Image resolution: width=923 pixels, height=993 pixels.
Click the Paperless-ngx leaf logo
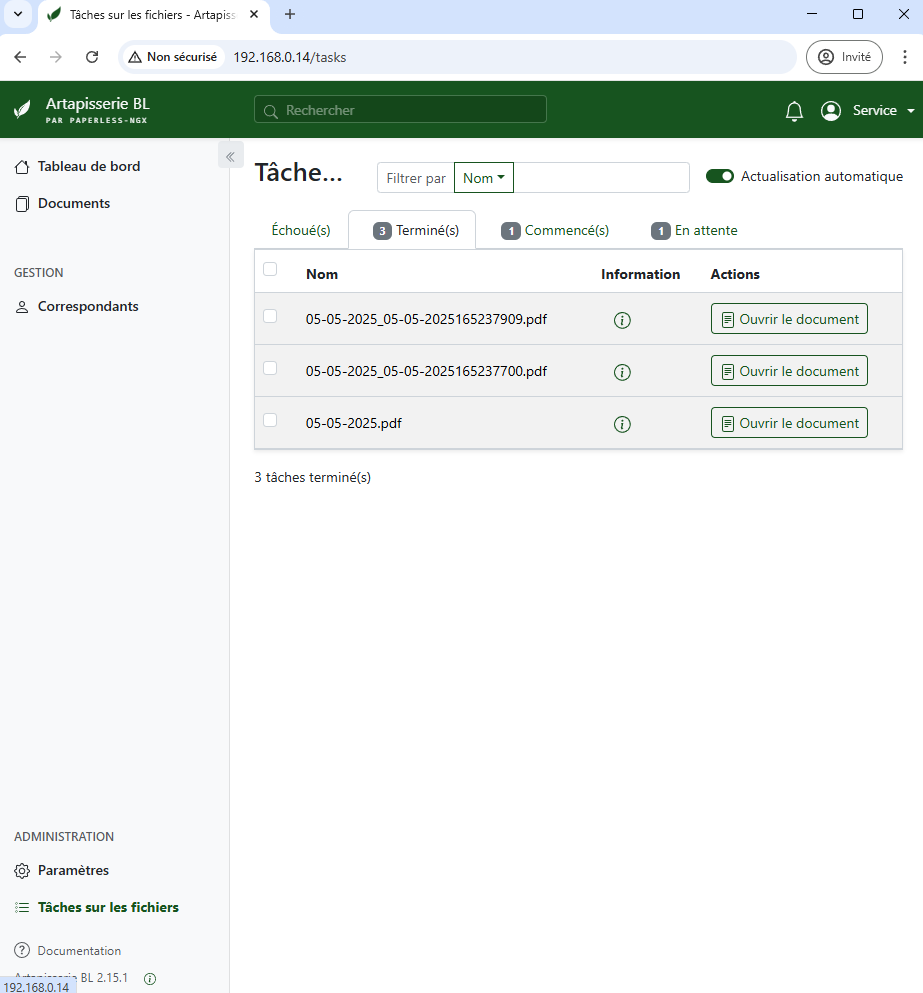(x=22, y=110)
